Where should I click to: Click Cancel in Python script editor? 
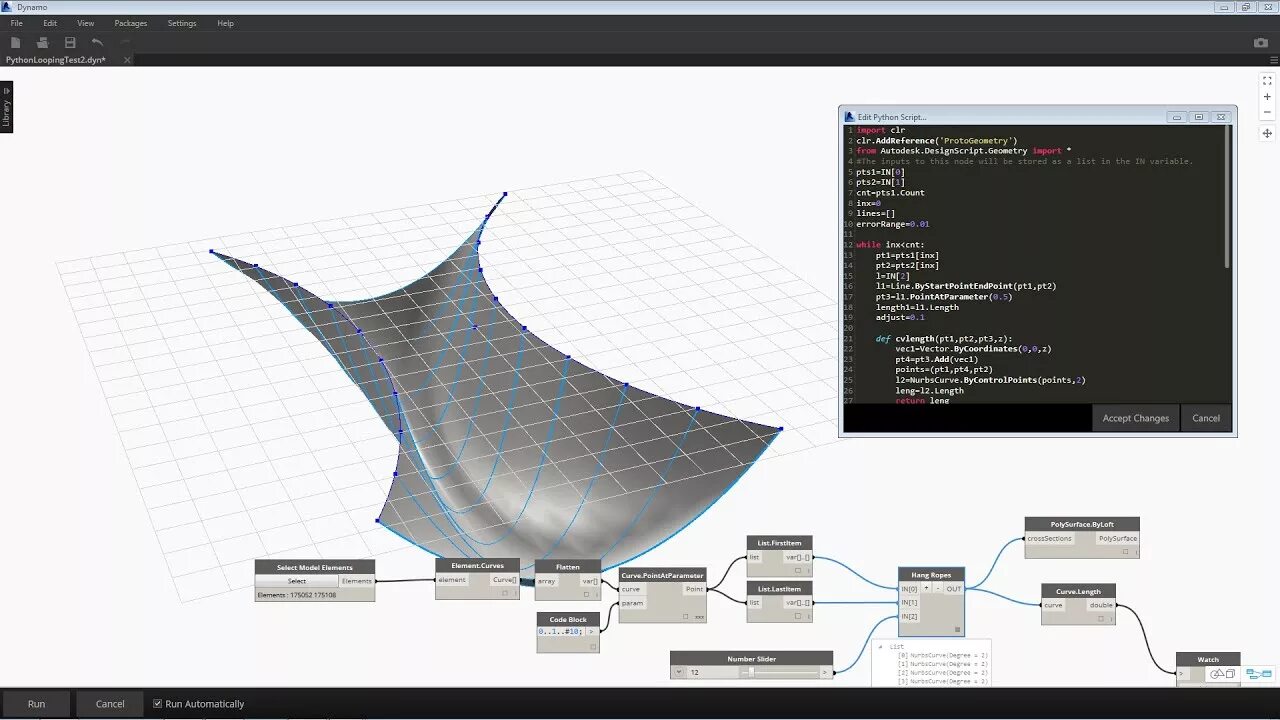1206,418
